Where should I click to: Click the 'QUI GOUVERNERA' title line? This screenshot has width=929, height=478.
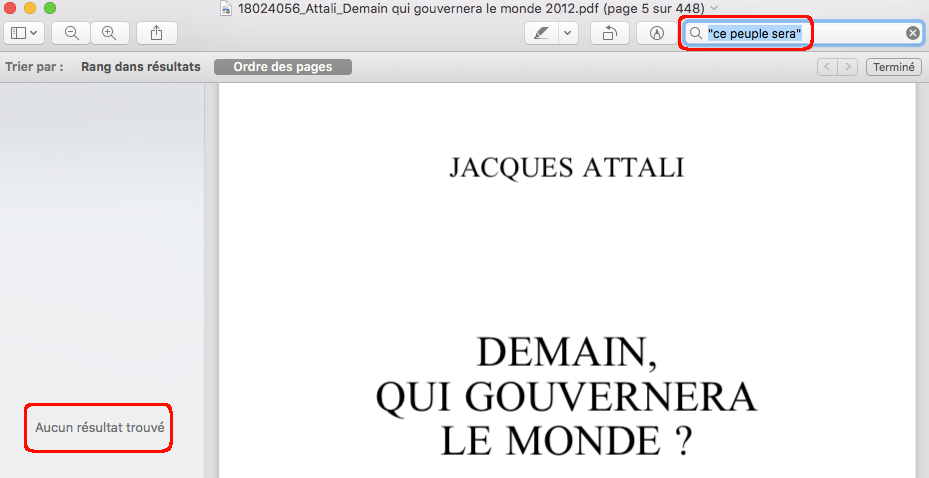click(566, 398)
